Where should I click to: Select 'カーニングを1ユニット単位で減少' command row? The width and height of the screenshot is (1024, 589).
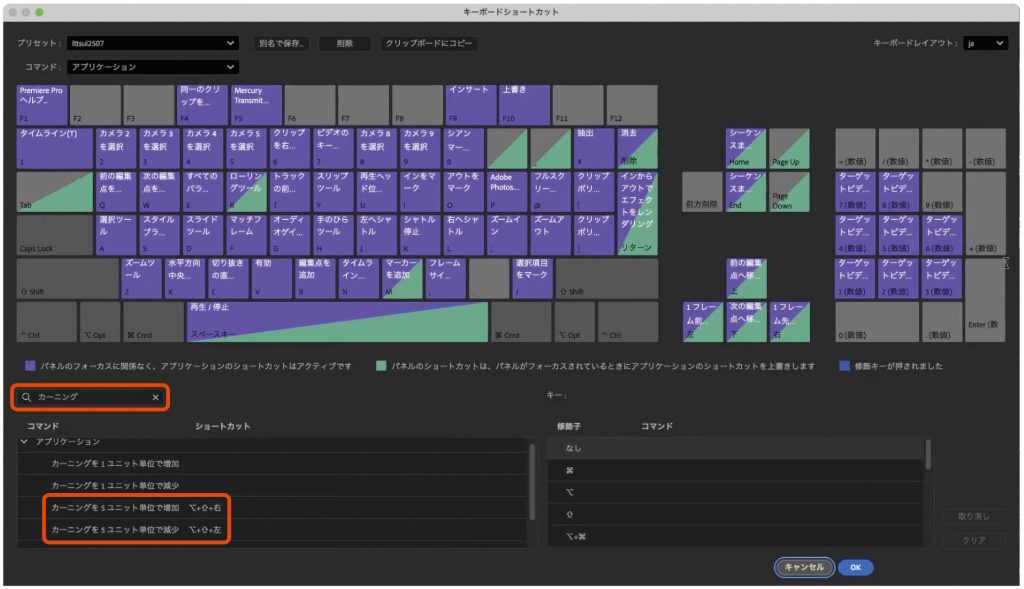pyautogui.click(x=115, y=486)
